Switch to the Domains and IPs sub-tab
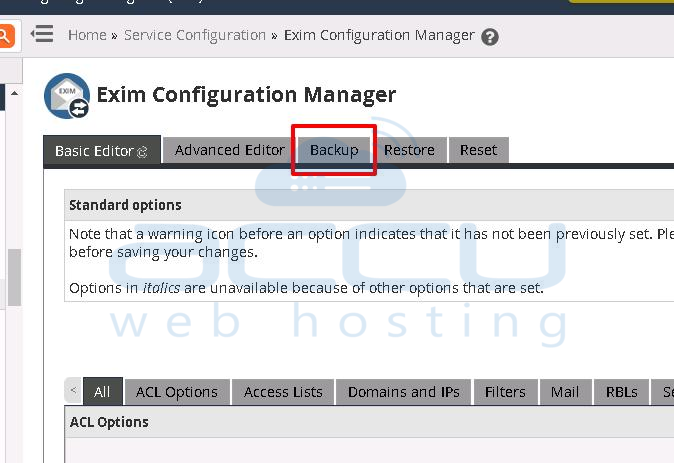The image size is (674, 463). [x=403, y=392]
